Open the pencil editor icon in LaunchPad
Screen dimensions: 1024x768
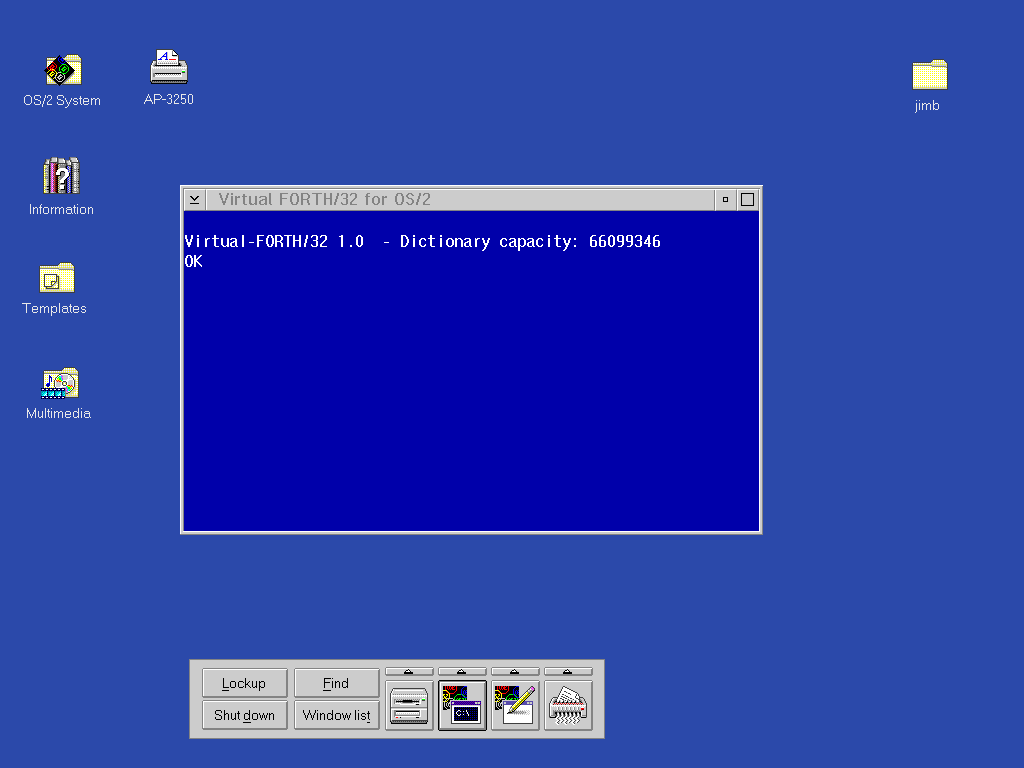click(515, 706)
